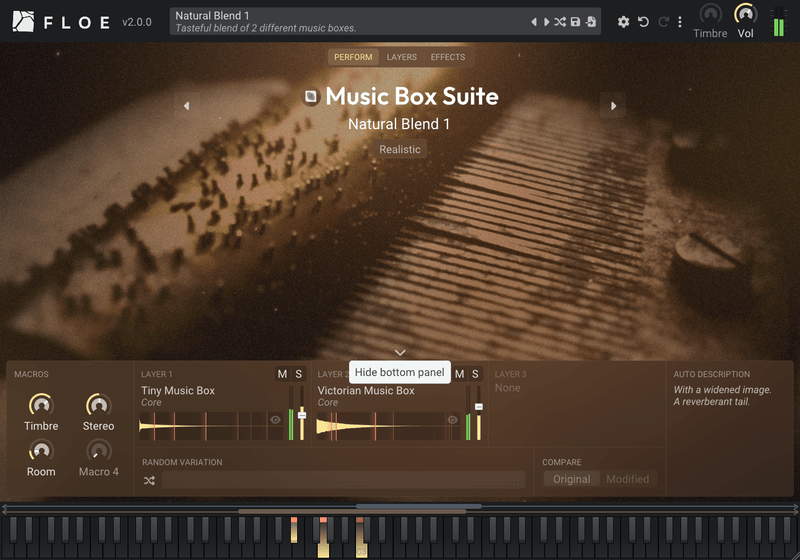Click the Music Box Suite title

tap(412, 96)
